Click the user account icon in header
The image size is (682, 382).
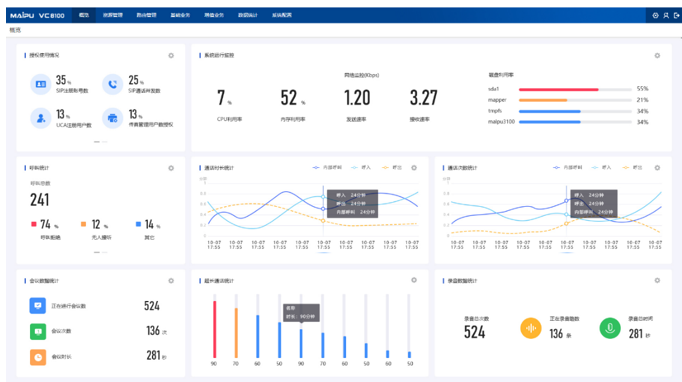[x=666, y=15]
